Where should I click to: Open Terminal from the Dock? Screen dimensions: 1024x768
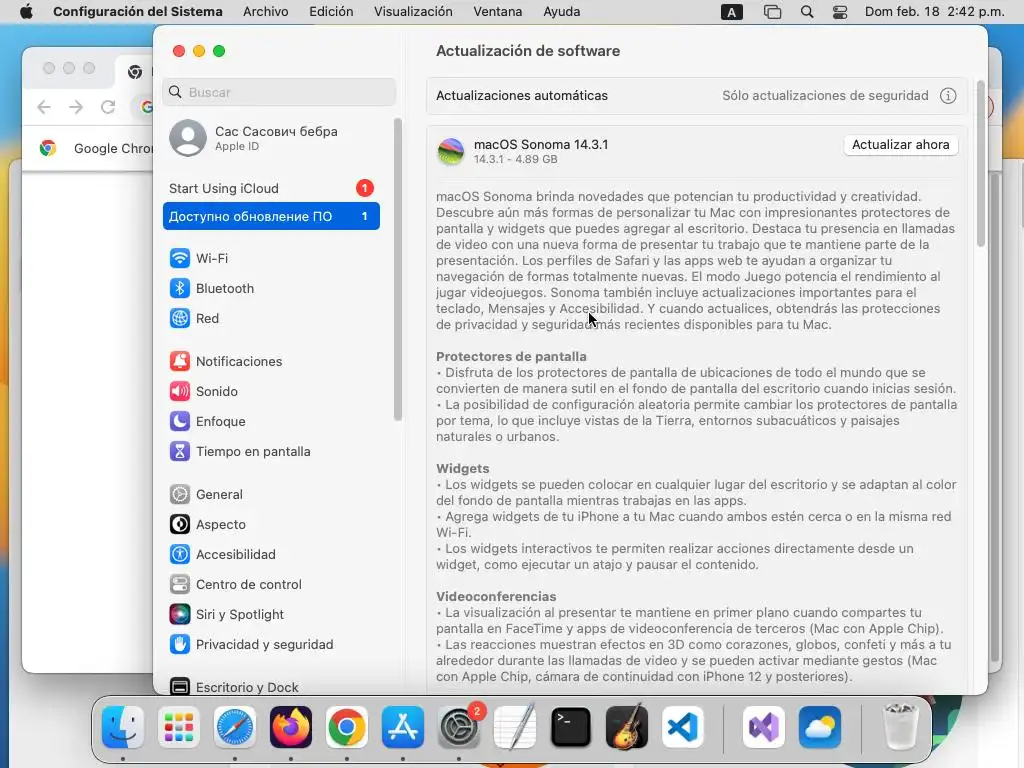click(x=571, y=727)
